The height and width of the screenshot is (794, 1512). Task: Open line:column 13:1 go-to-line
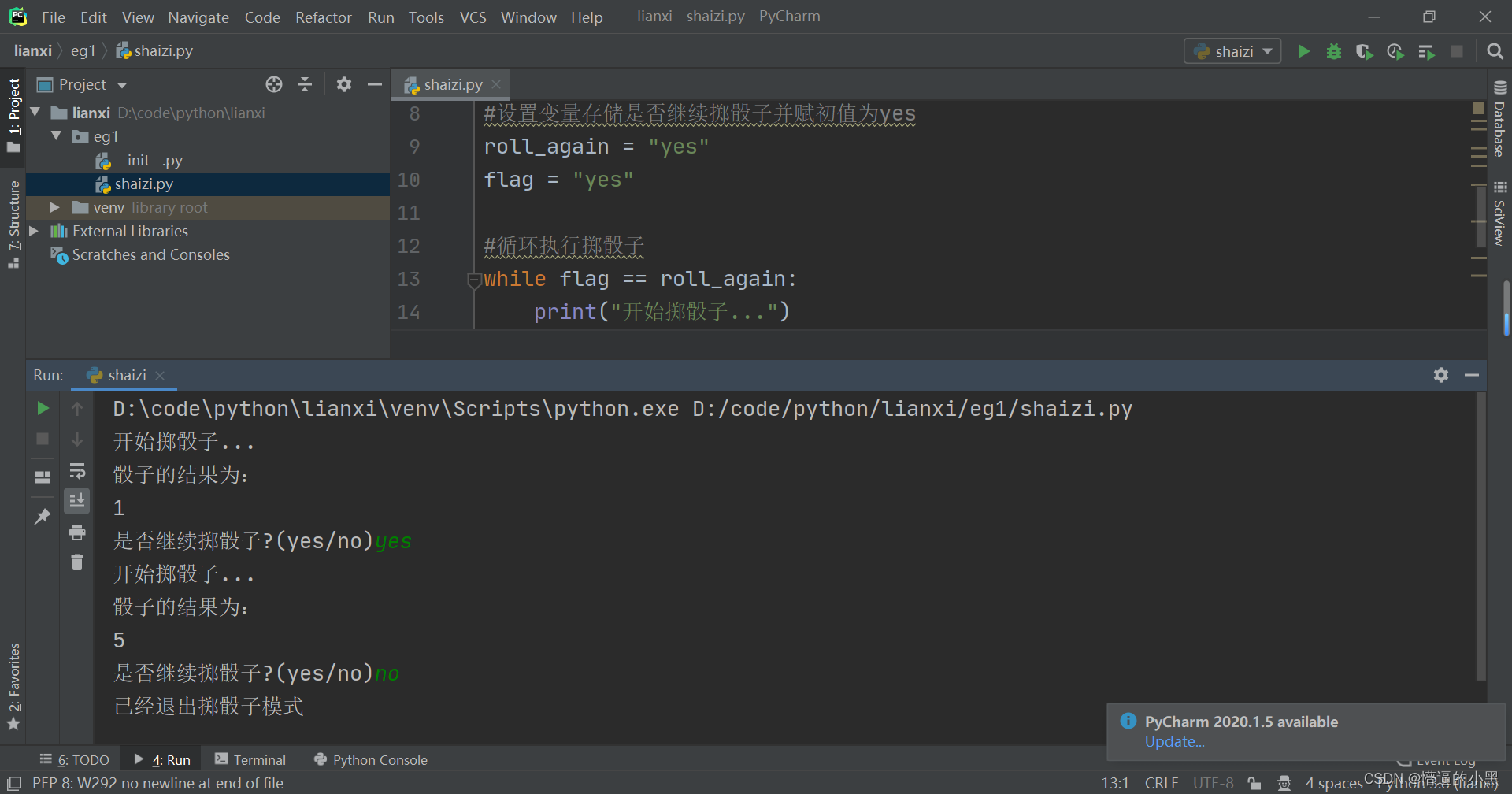(x=1114, y=783)
